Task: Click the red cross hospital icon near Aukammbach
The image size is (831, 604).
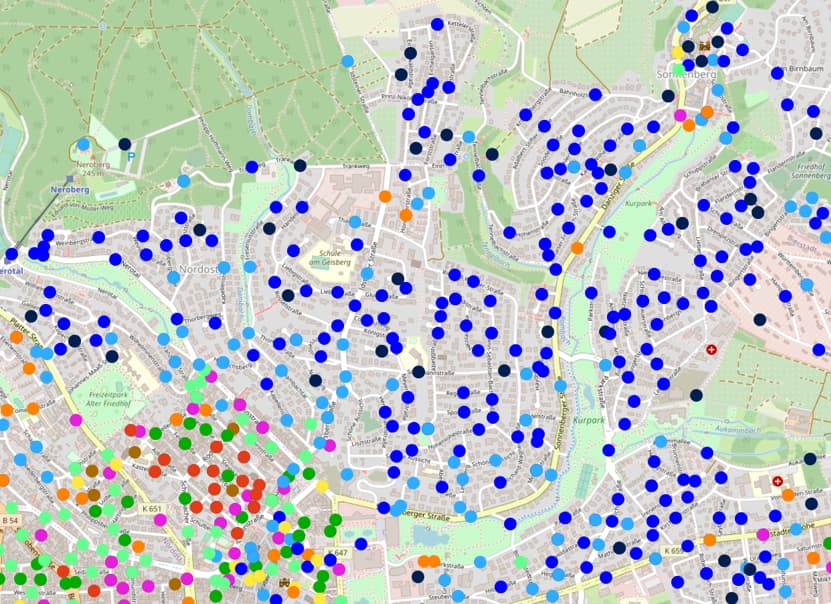Action: [779, 481]
